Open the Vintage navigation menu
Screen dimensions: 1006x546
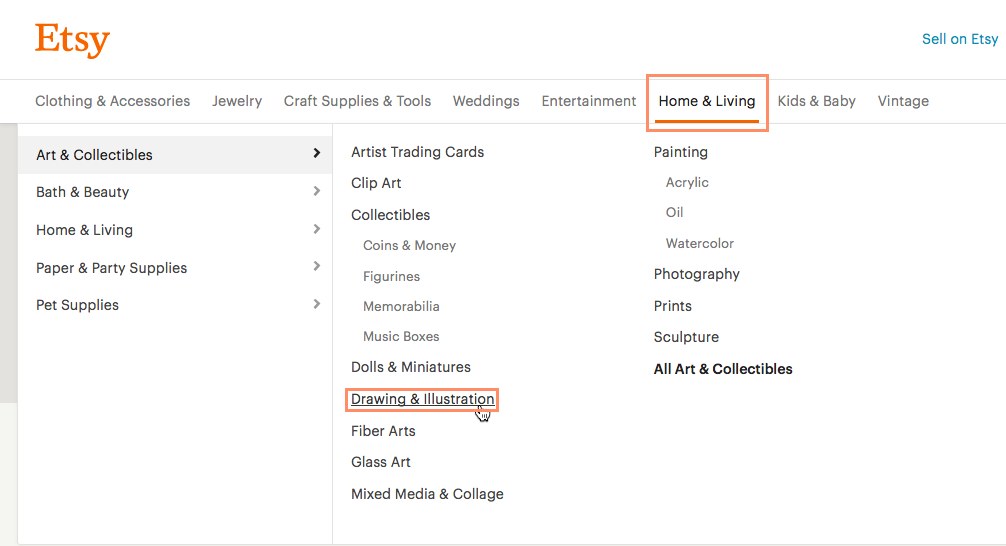[x=902, y=101]
